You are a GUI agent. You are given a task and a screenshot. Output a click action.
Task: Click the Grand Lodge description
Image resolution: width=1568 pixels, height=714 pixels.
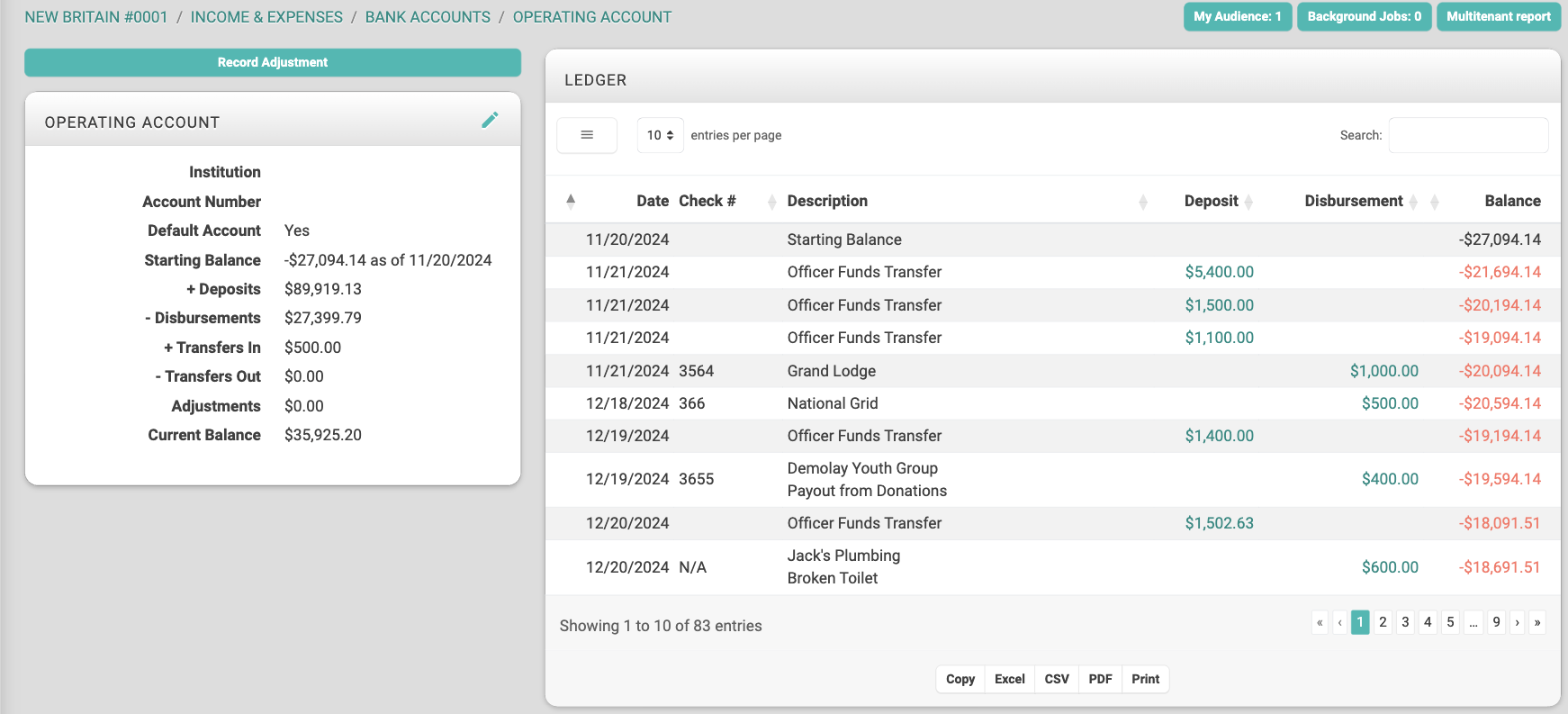tap(832, 371)
